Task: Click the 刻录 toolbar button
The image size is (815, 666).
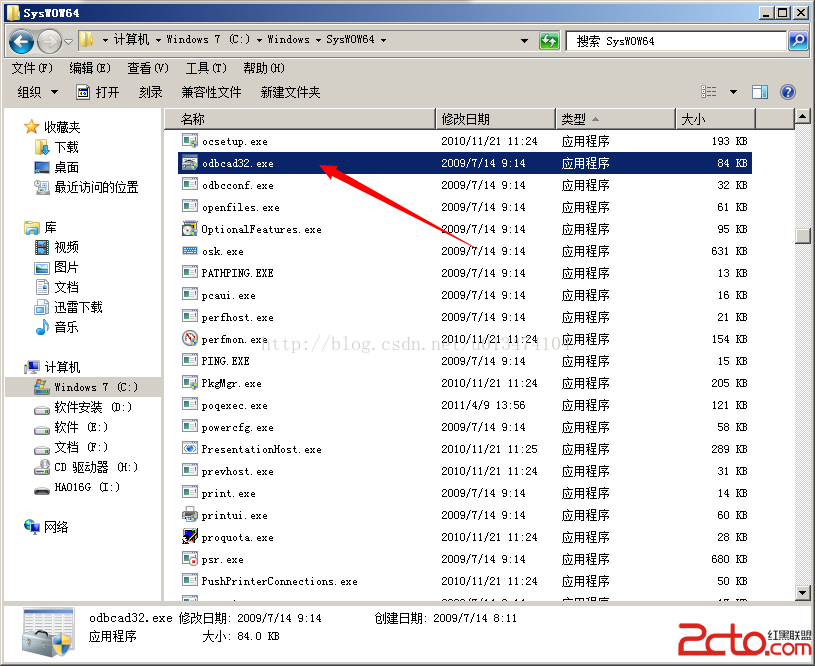Action: 151,93
